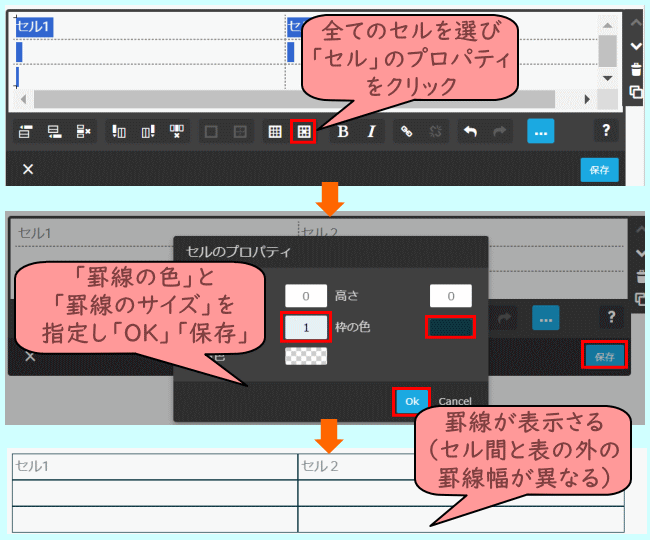The height and width of the screenshot is (540, 650).
Task: Open more options via the blue ellipsis in top toolbar
Action: tap(541, 132)
